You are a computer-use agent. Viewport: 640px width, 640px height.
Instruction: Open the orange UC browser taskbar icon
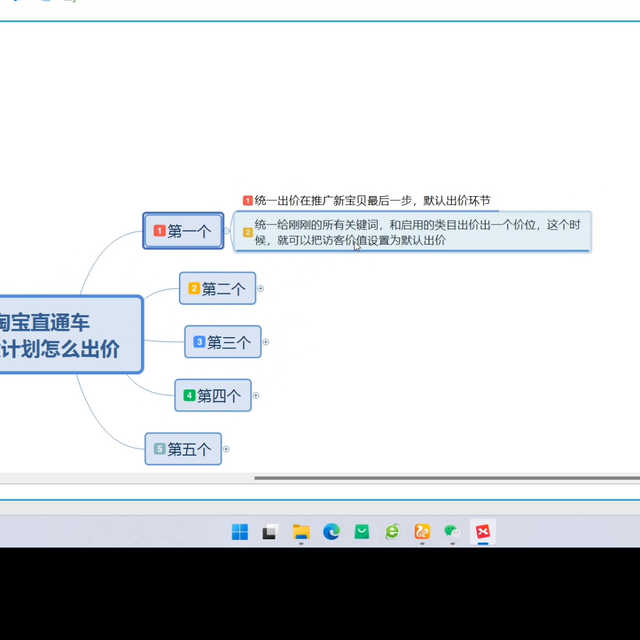click(422, 532)
